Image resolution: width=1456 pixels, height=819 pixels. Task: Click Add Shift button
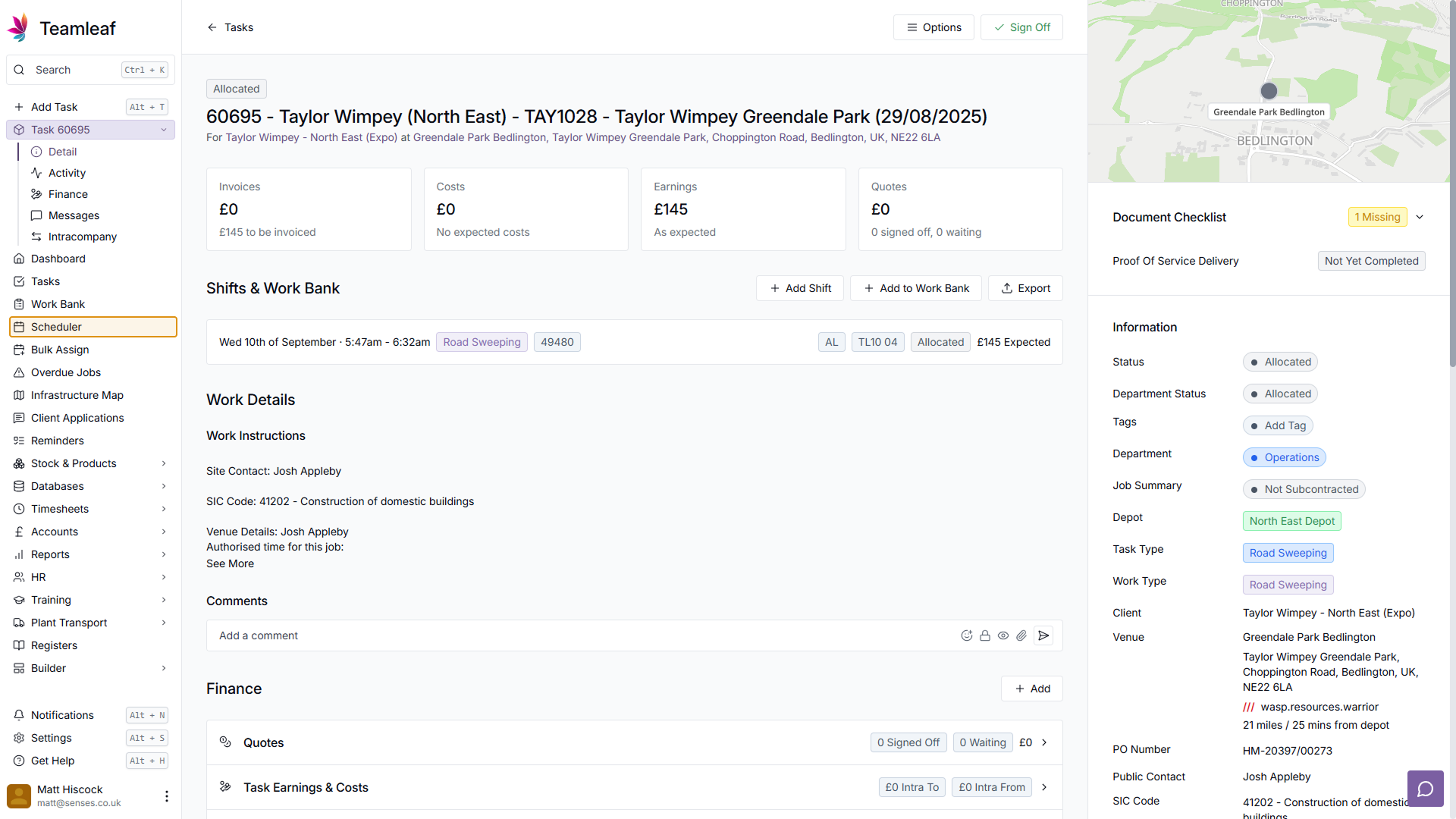click(x=800, y=288)
